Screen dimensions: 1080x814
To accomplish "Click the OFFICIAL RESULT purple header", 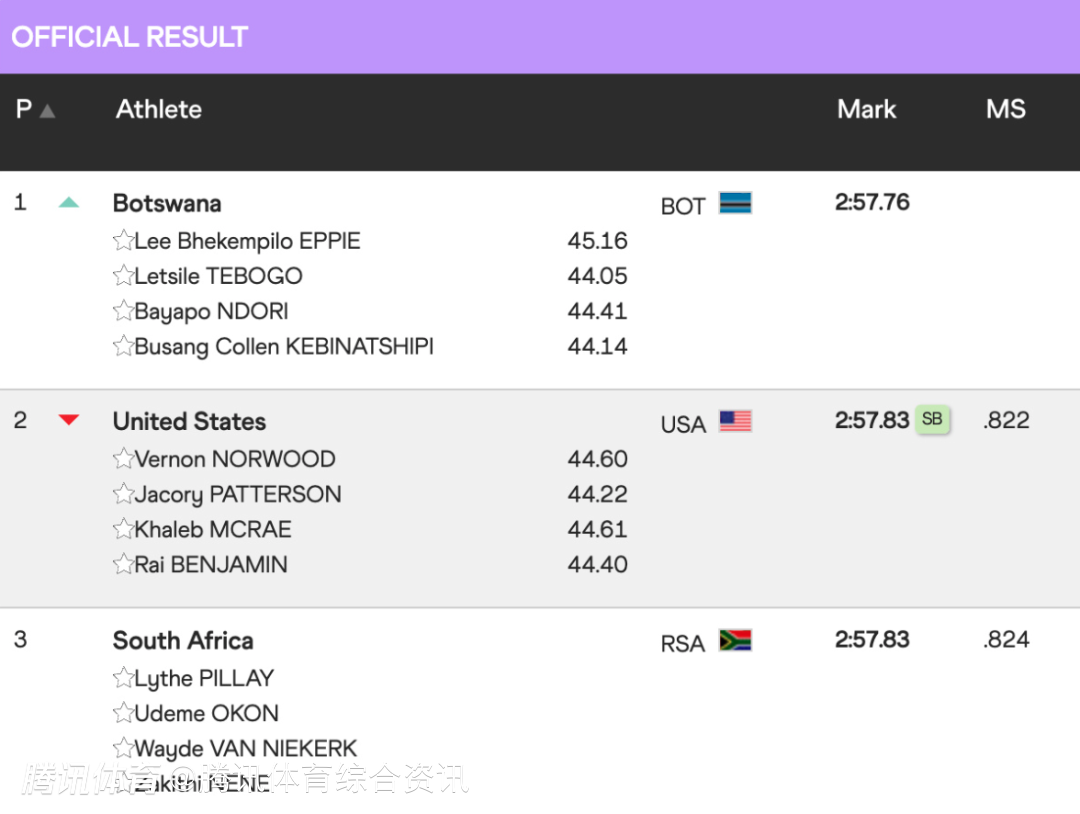I will [x=130, y=37].
